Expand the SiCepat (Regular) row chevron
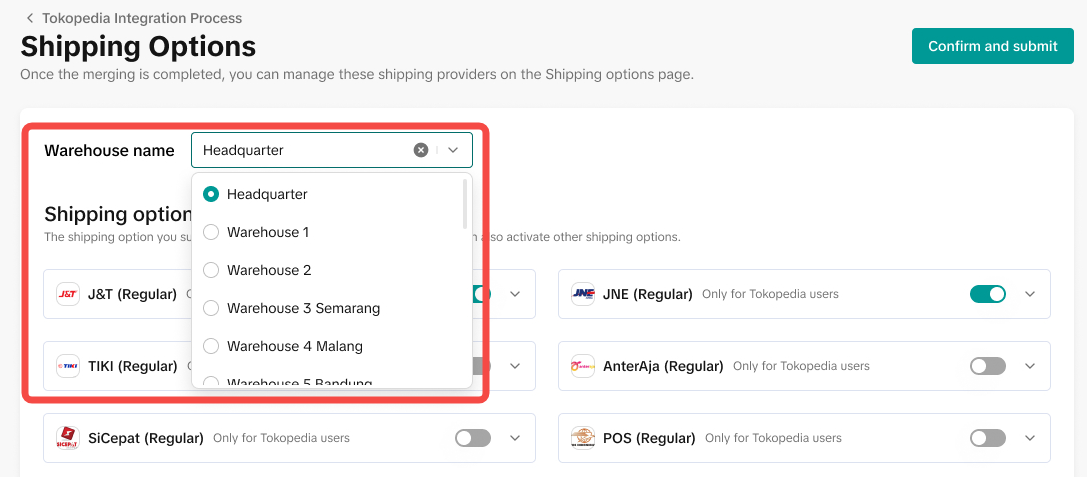 click(x=515, y=438)
